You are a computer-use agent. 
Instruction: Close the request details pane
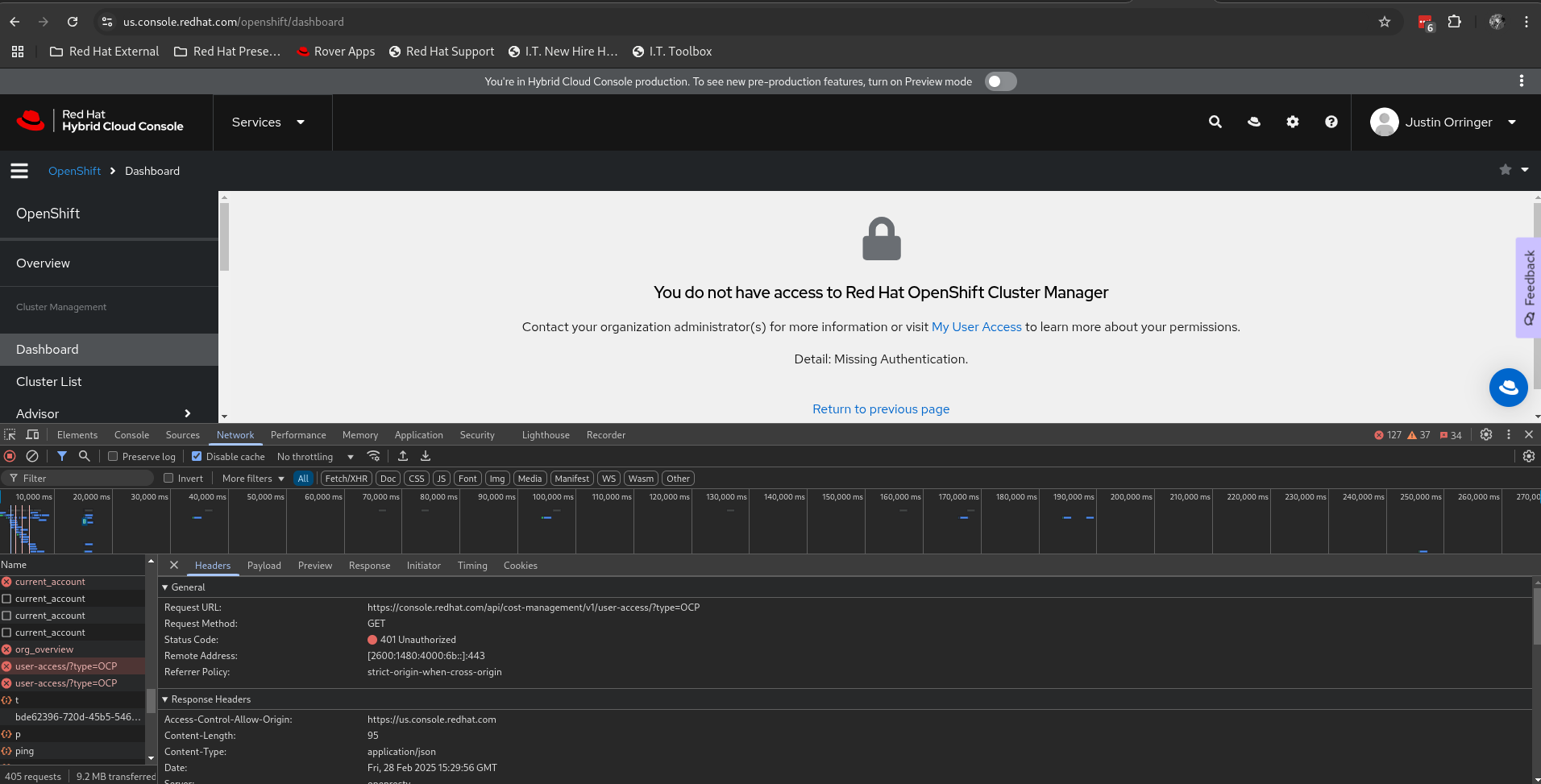coord(174,565)
